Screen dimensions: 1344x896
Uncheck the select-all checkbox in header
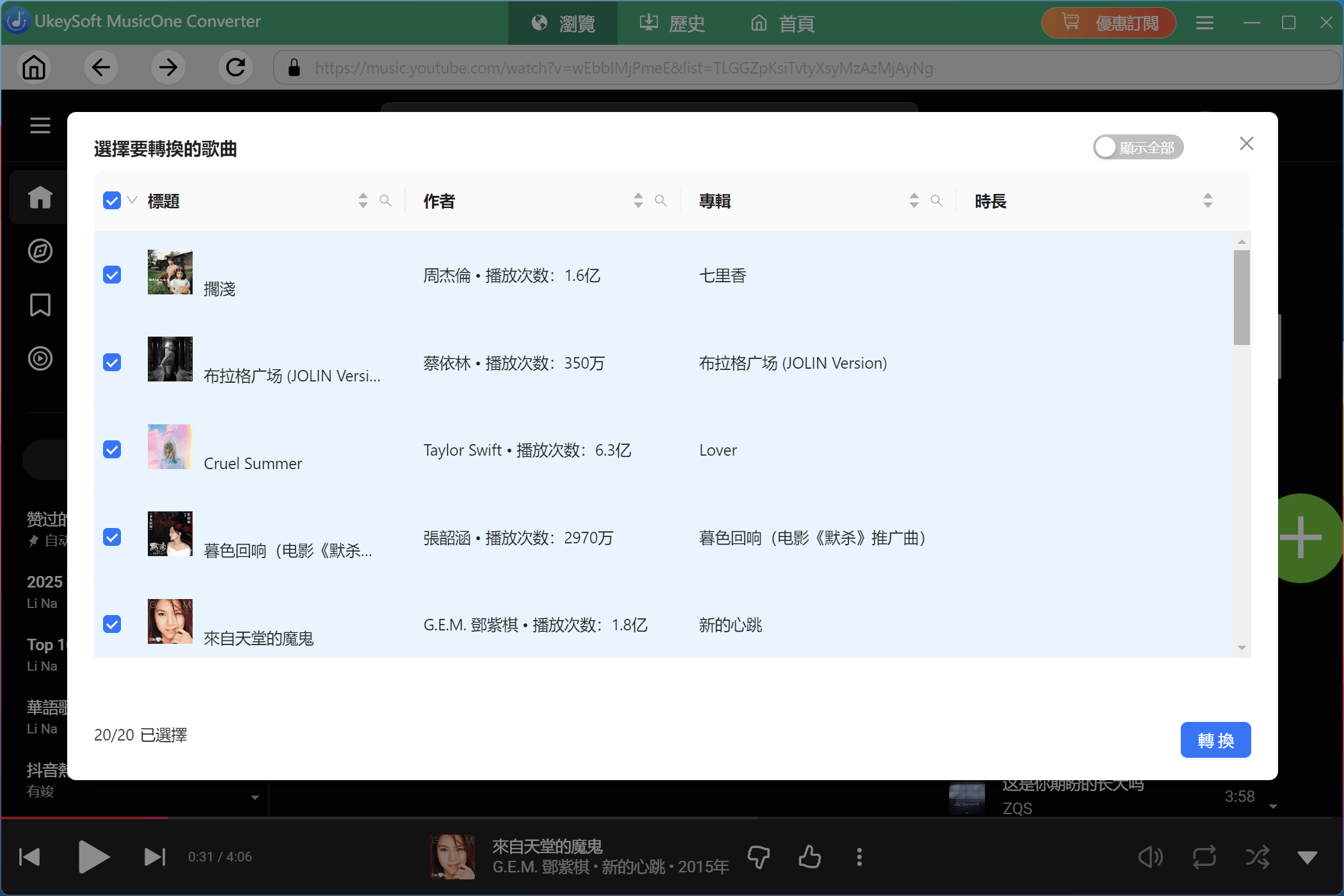click(112, 200)
